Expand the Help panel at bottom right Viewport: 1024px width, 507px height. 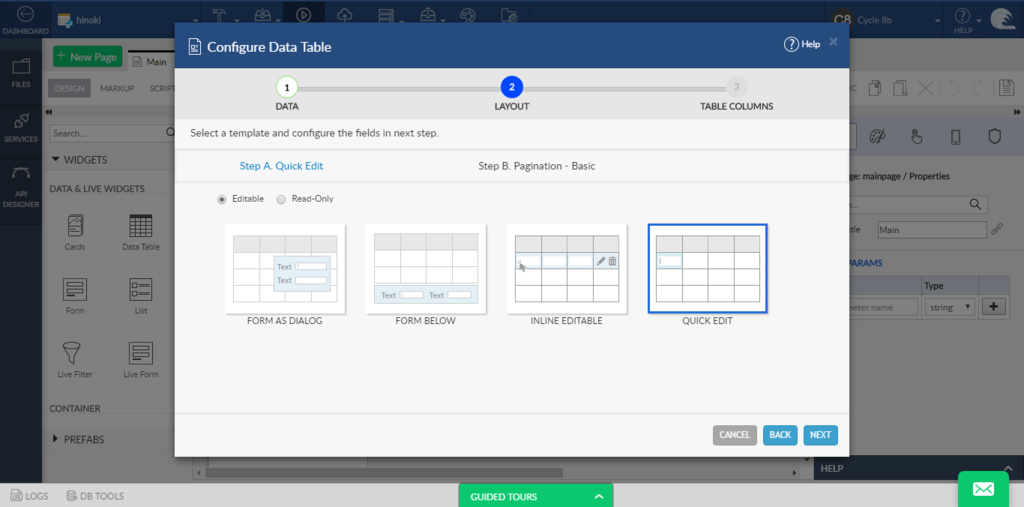(x=1008, y=468)
